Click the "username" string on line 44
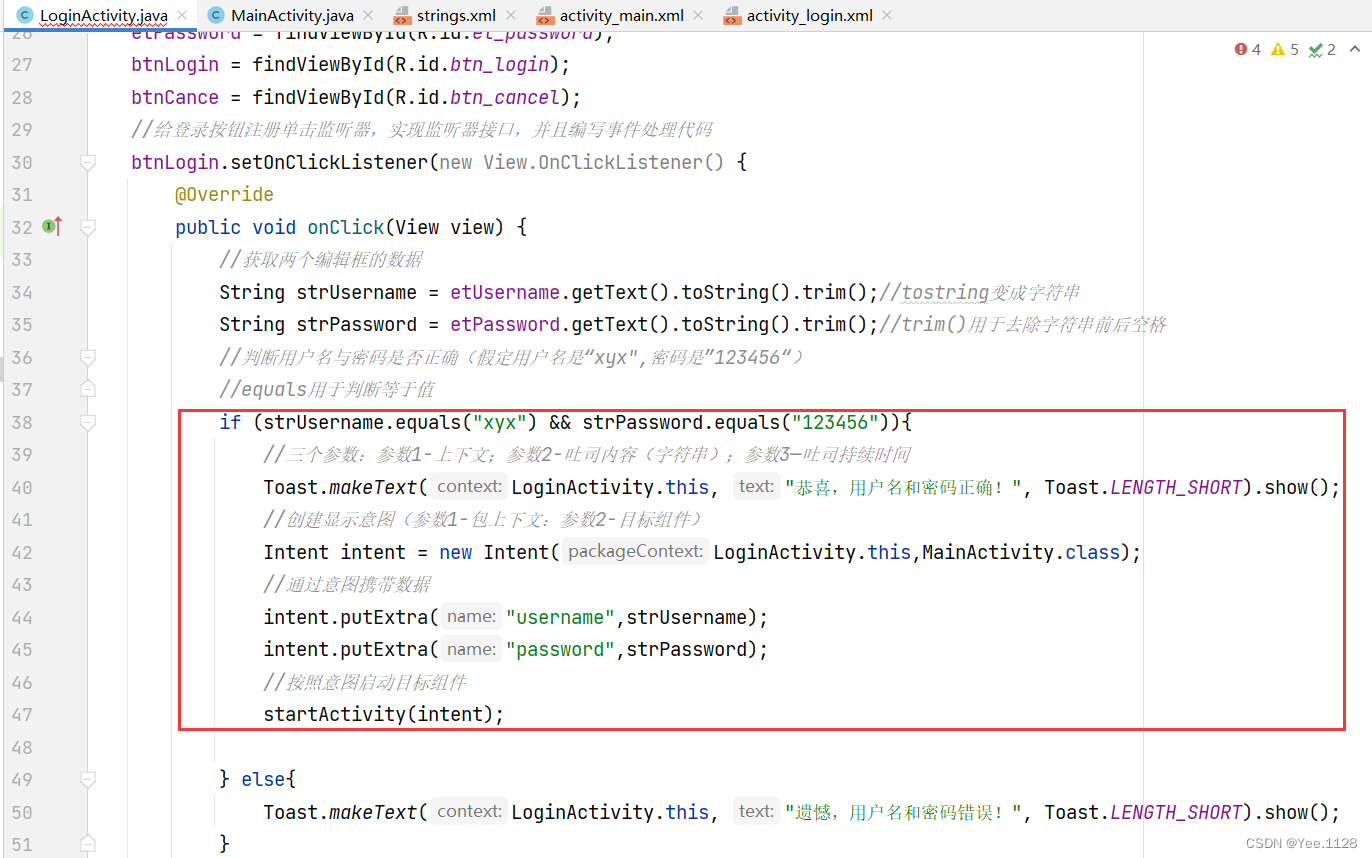 coord(560,617)
